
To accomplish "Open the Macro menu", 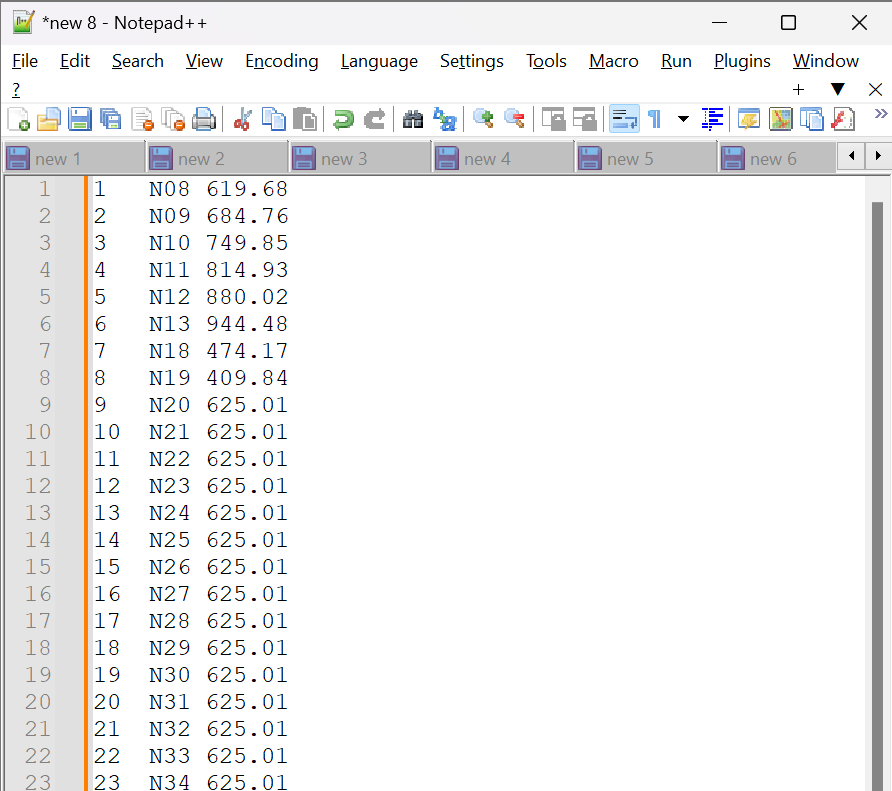I will point(614,61).
